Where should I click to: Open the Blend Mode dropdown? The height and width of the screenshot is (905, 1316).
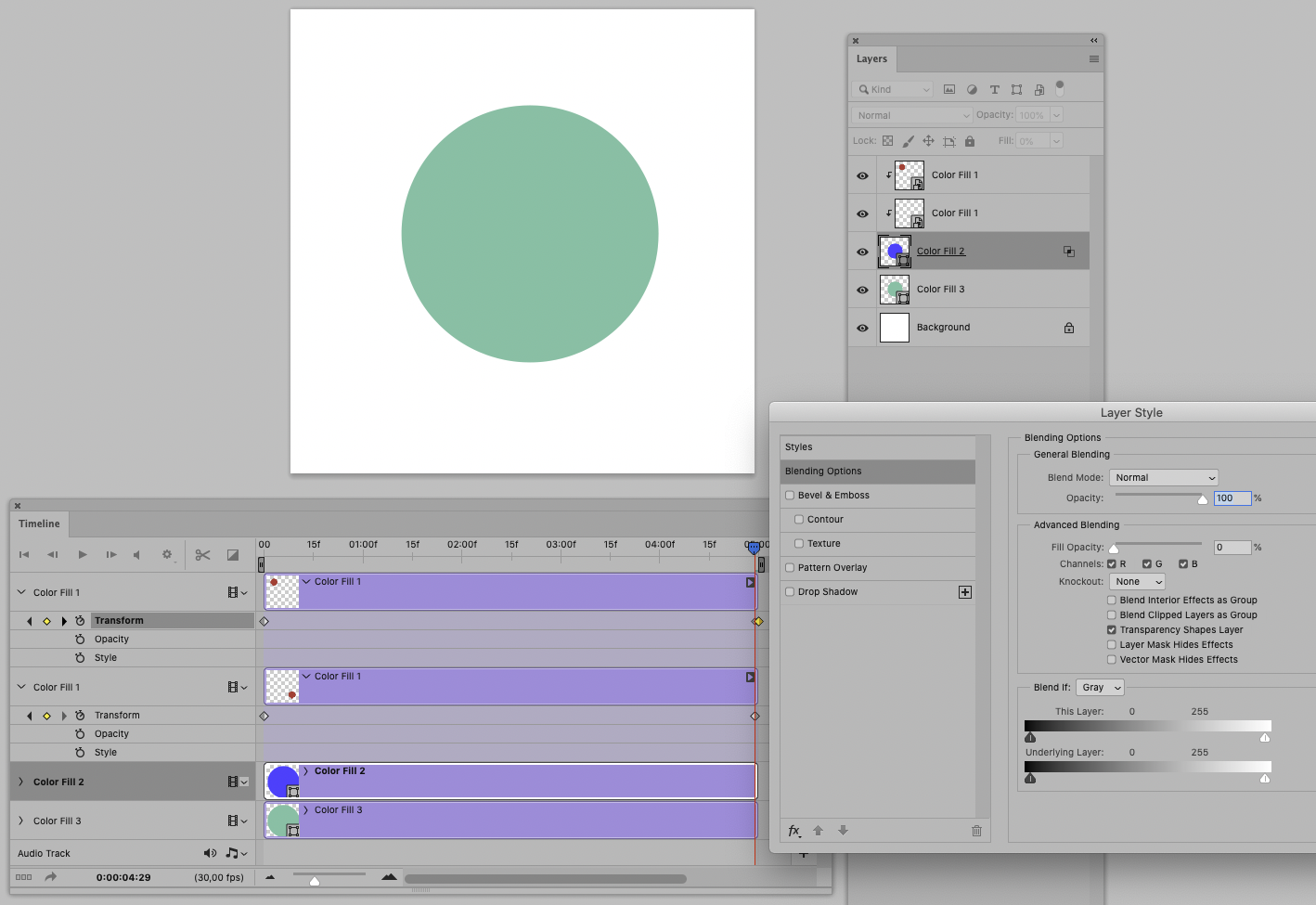[x=1163, y=477]
